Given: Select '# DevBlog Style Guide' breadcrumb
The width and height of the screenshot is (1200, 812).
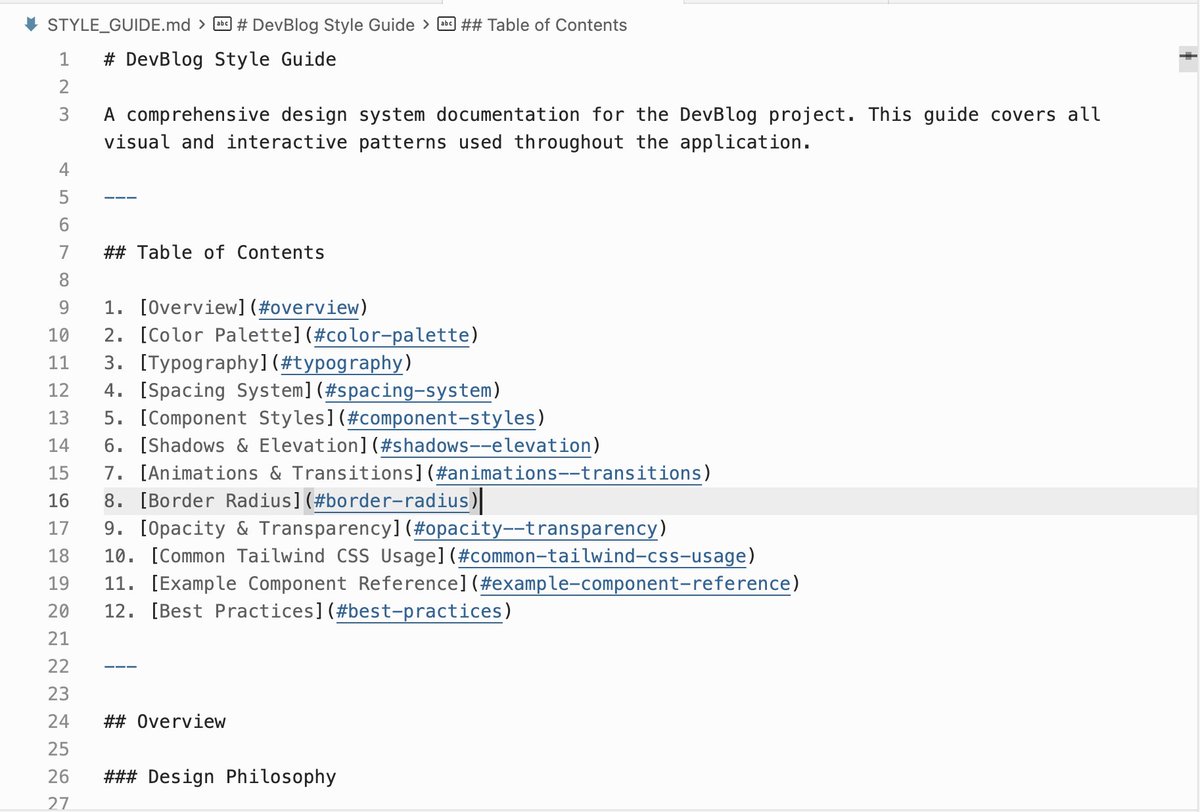Looking at the screenshot, I should click(x=326, y=25).
